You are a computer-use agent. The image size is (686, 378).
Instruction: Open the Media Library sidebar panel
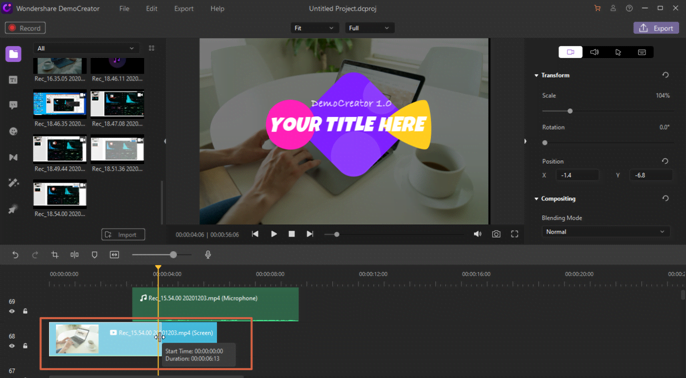(13, 54)
